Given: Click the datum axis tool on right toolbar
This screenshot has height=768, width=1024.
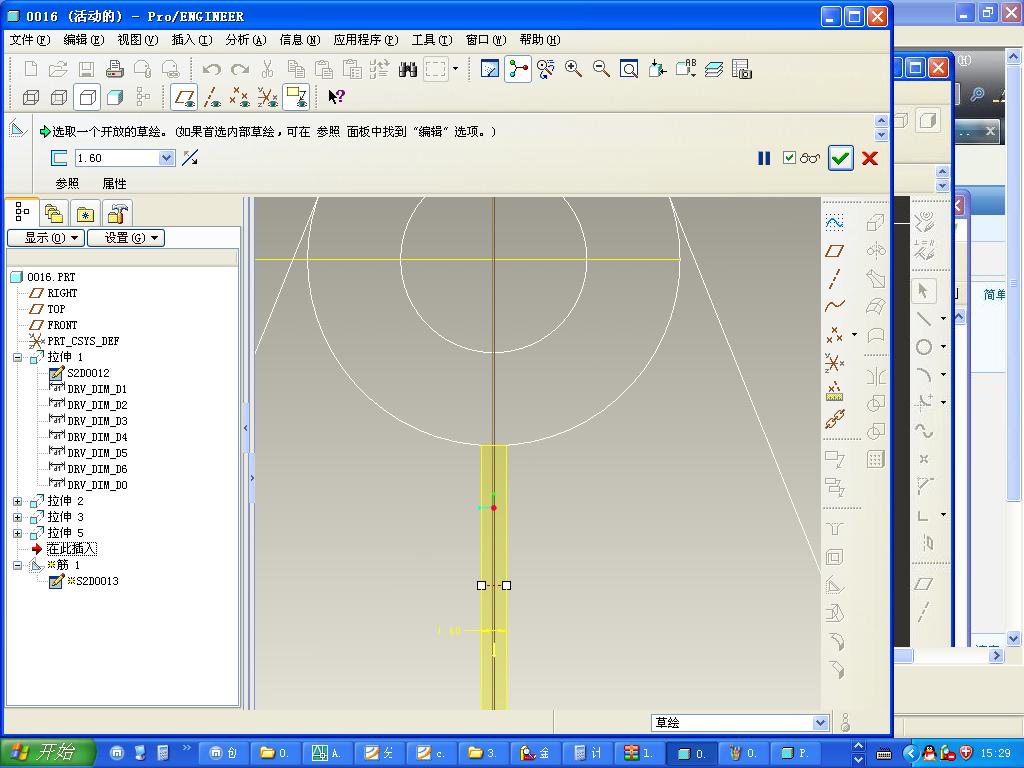Looking at the screenshot, I should click(834, 279).
